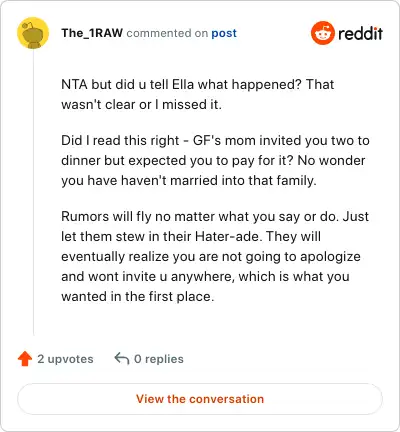Click the vertical comment thread line
The width and height of the screenshot is (400, 432).
click(33, 192)
